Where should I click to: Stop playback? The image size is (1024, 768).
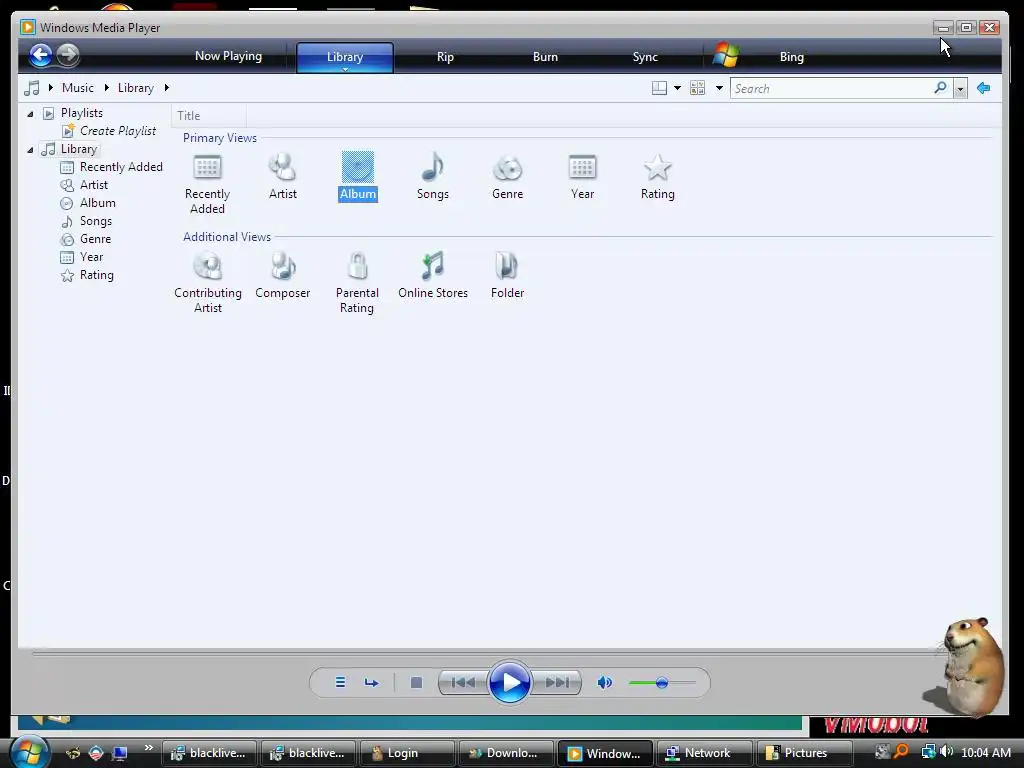pyautogui.click(x=416, y=682)
